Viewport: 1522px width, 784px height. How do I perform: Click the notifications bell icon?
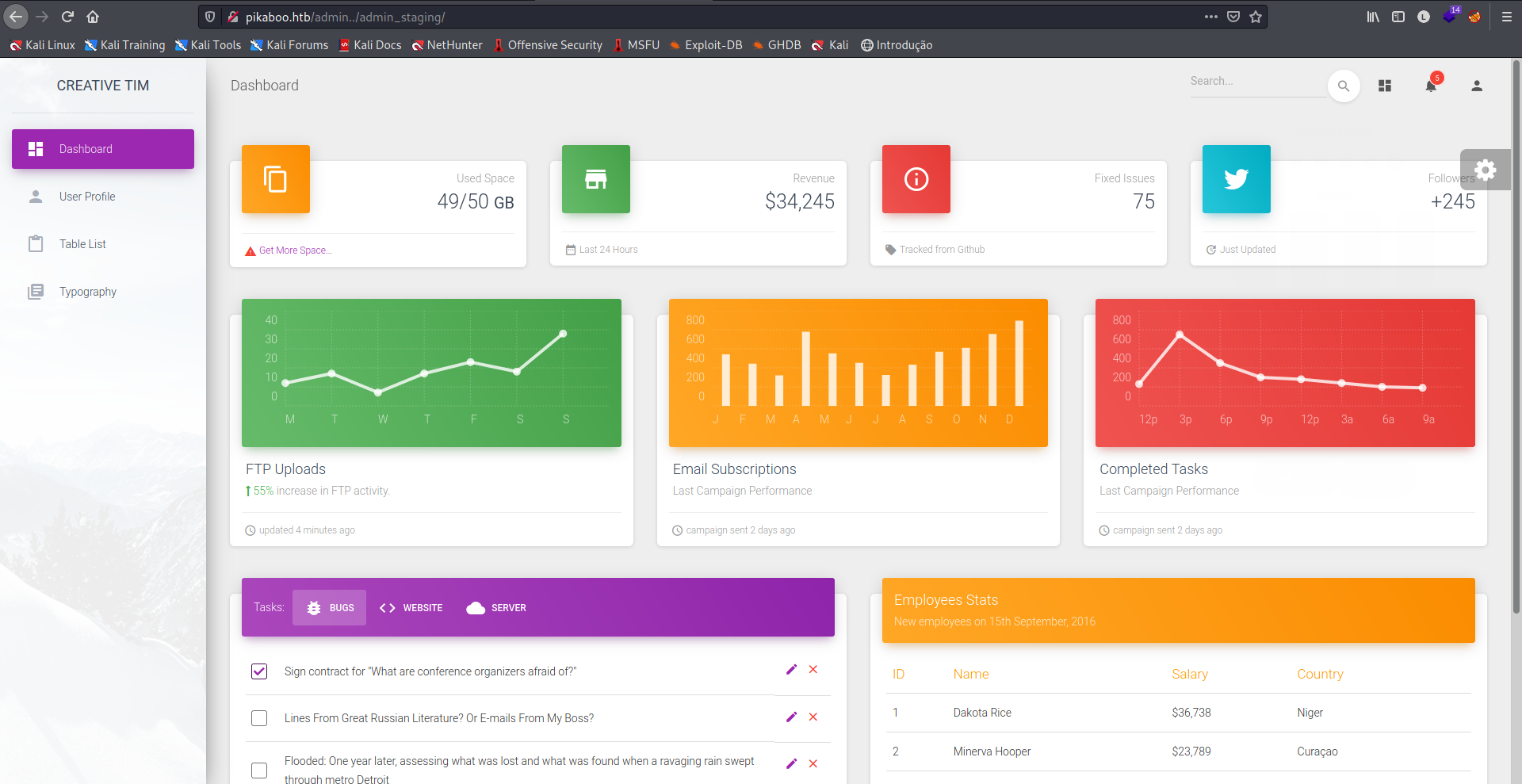(x=1431, y=86)
